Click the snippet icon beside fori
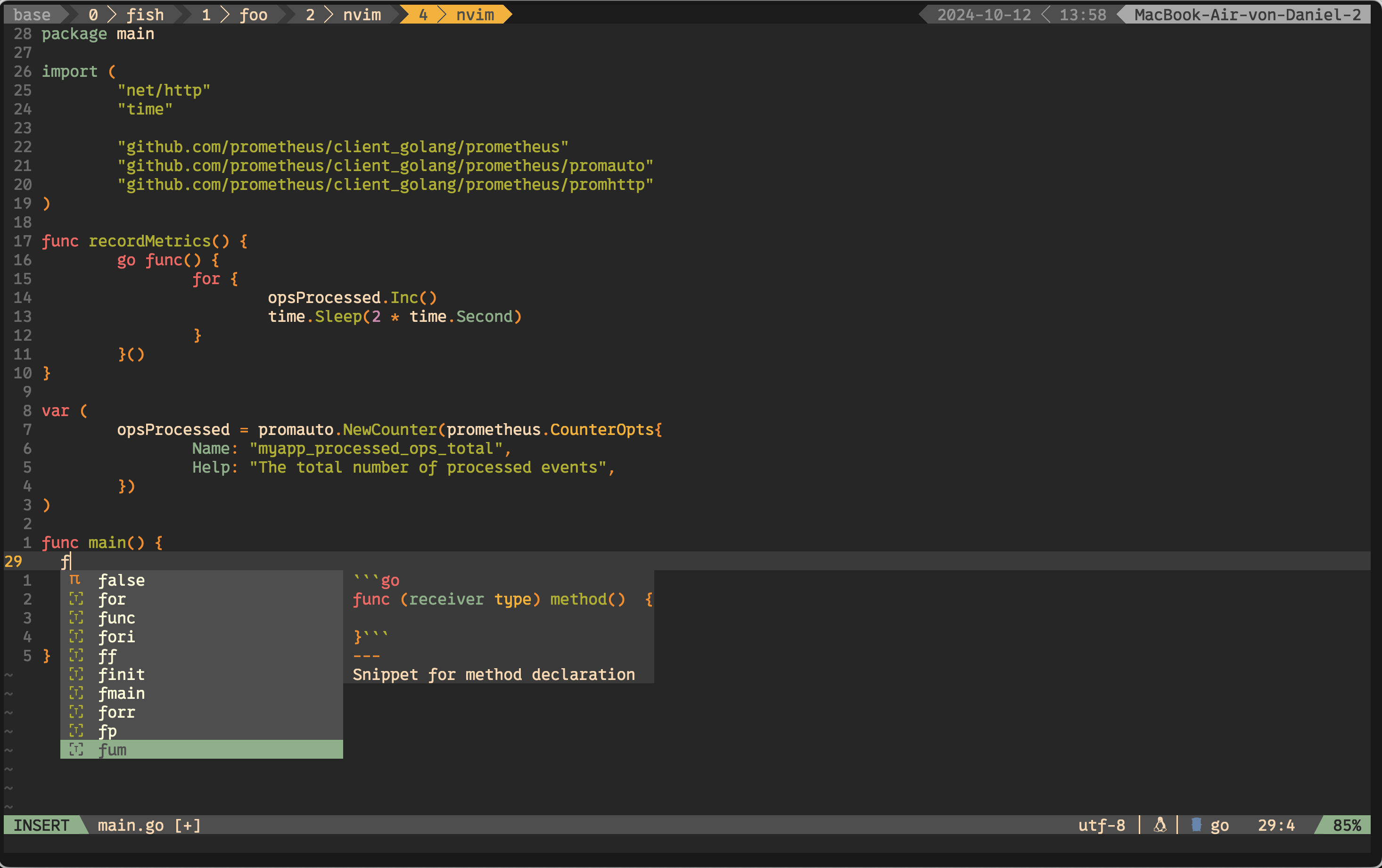1382x868 pixels. [76, 637]
